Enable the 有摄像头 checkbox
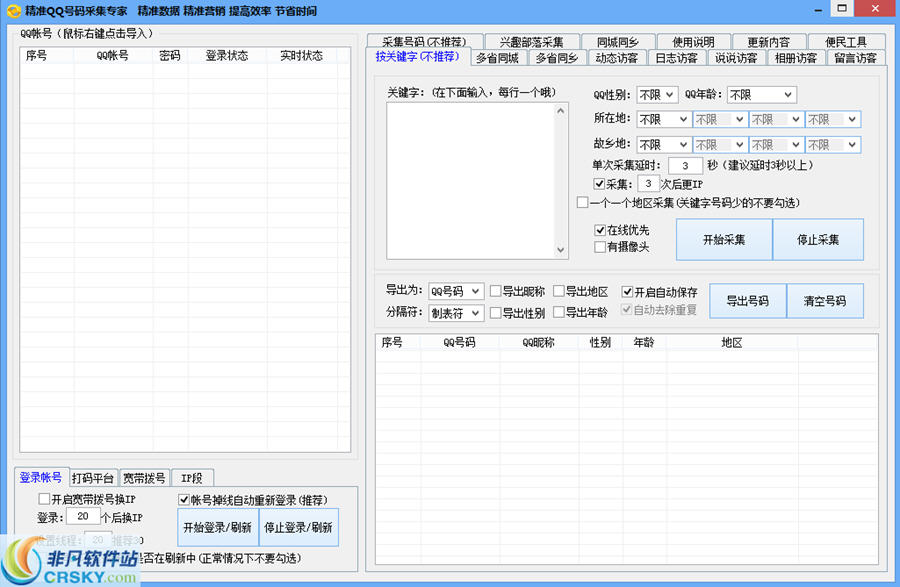900x587 pixels. (x=598, y=246)
